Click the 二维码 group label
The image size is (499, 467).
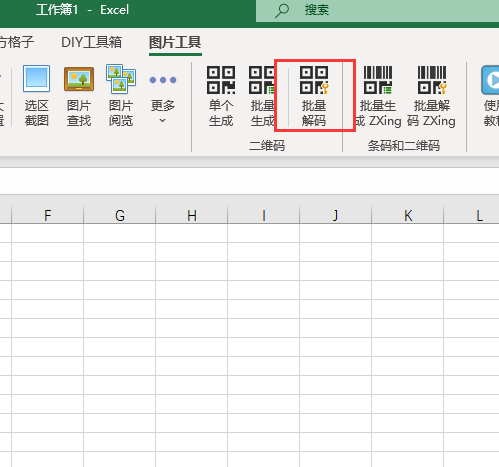[267, 146]
